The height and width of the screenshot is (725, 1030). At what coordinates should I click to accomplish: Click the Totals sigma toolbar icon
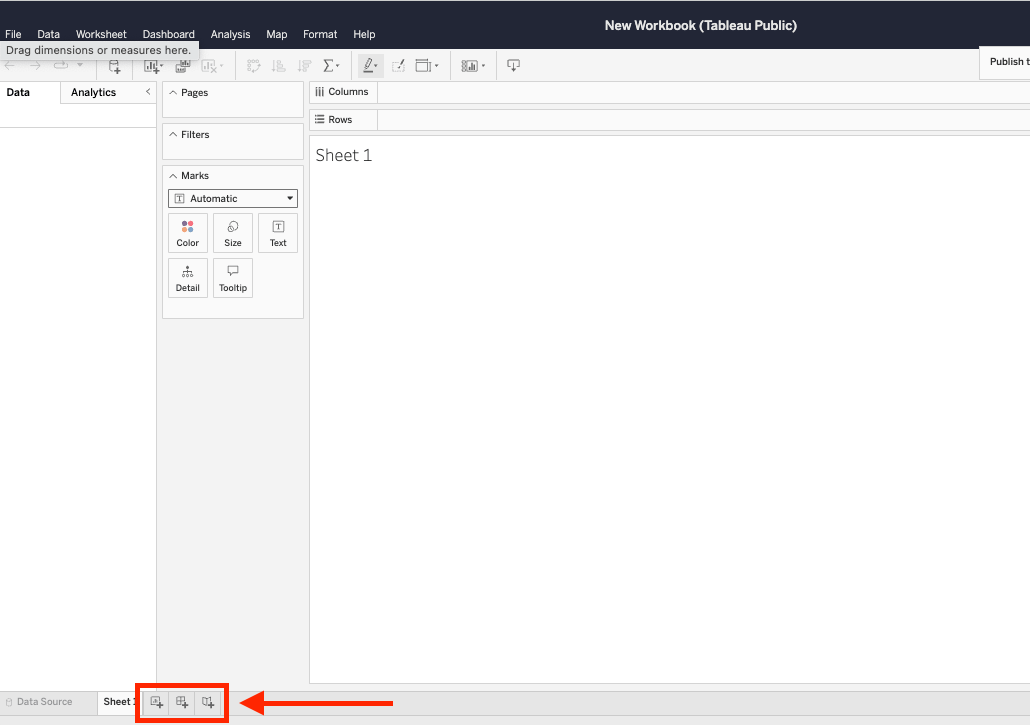pyautogui.click(x=330, y=66)
